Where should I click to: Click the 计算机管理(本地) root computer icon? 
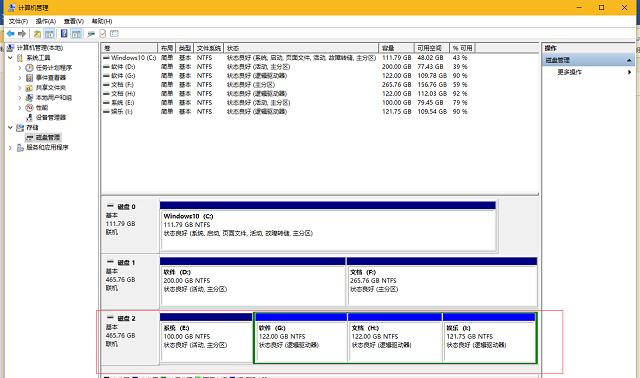pyautogui.click(x=11, y=48)
